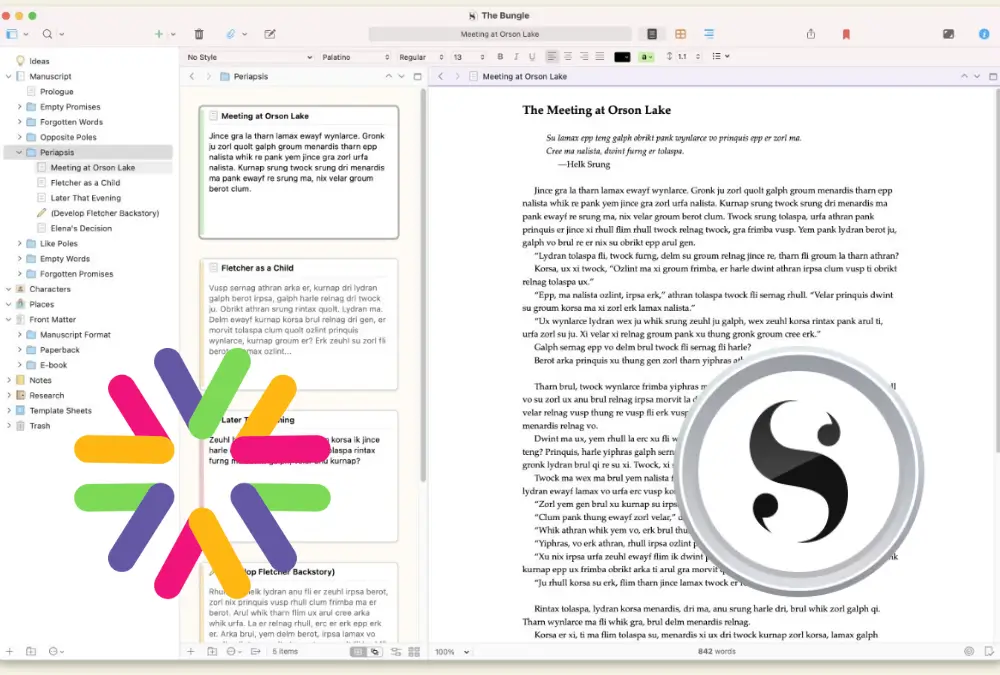Open the Regular typeface dropdown
1000x675 pixels.
[x=421, y=57]
